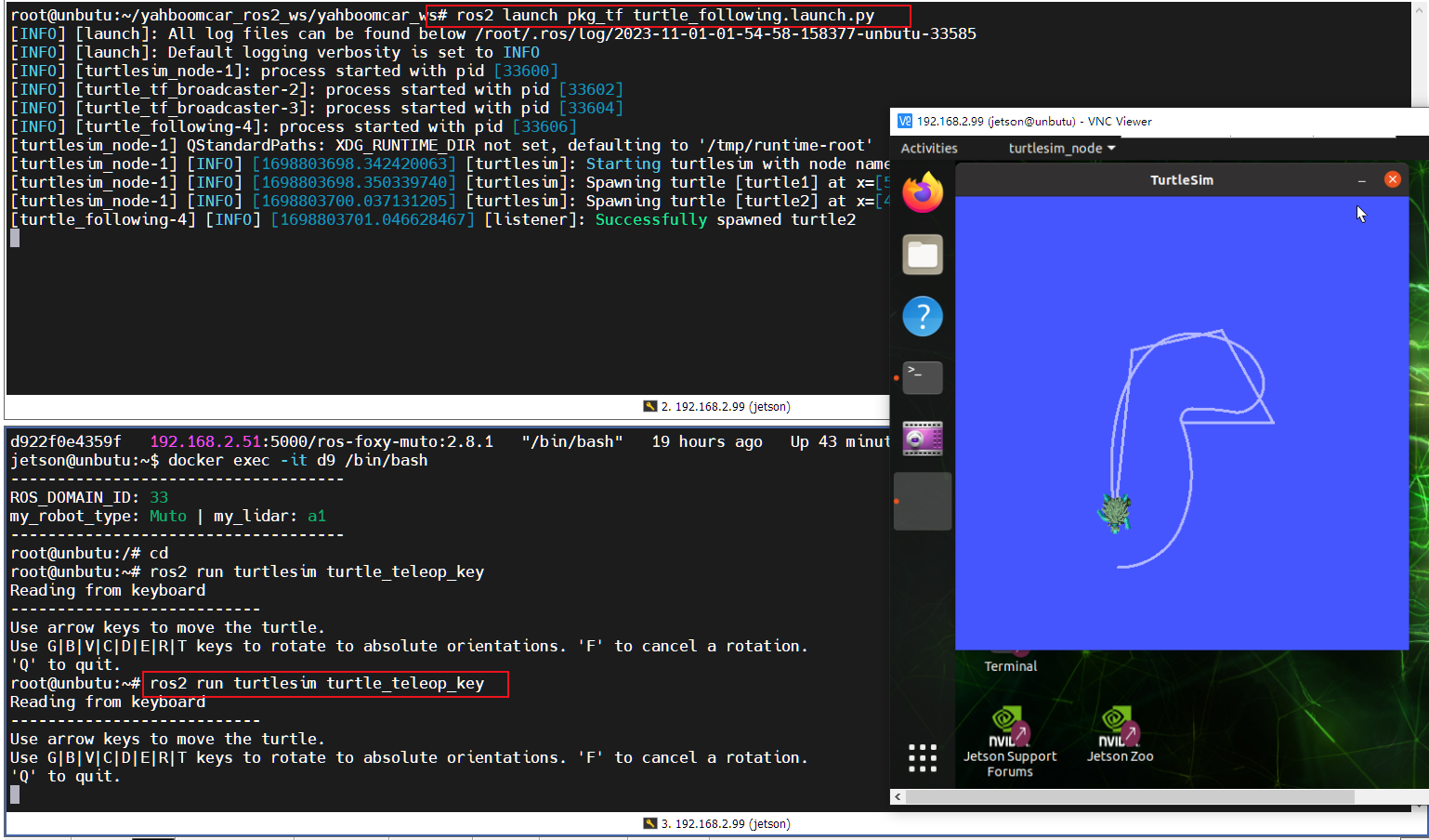Image resolution: width=1429 pixels, height=840 pixels.
Task: Switch to session tab 3. 192.168.2.99 (jetson)
Action: pos(716,824)
